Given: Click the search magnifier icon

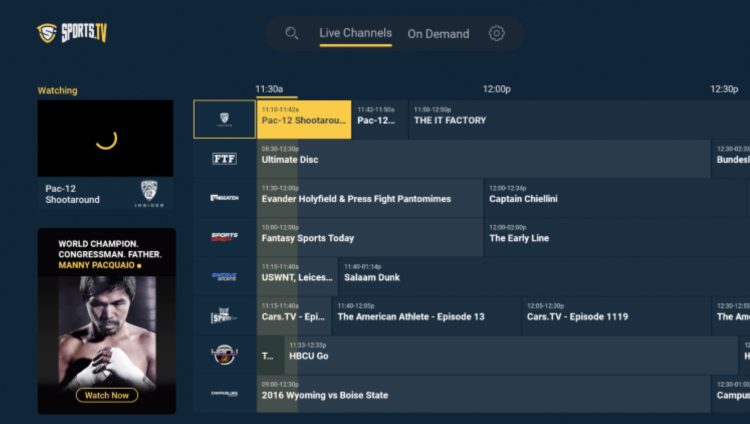Looking at the screenshot, I should click(x=291, y=33).
